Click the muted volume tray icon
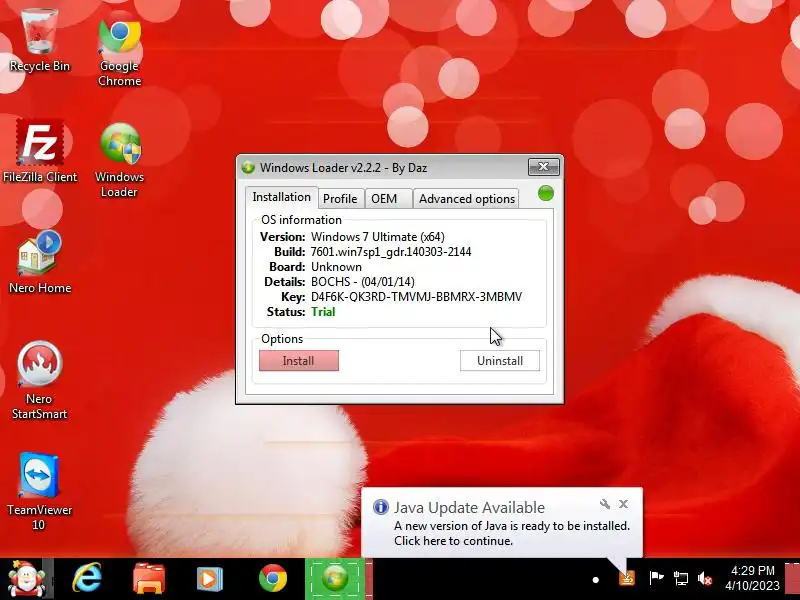Viewport: 800px width, 600px height. (x=705, y=579)
